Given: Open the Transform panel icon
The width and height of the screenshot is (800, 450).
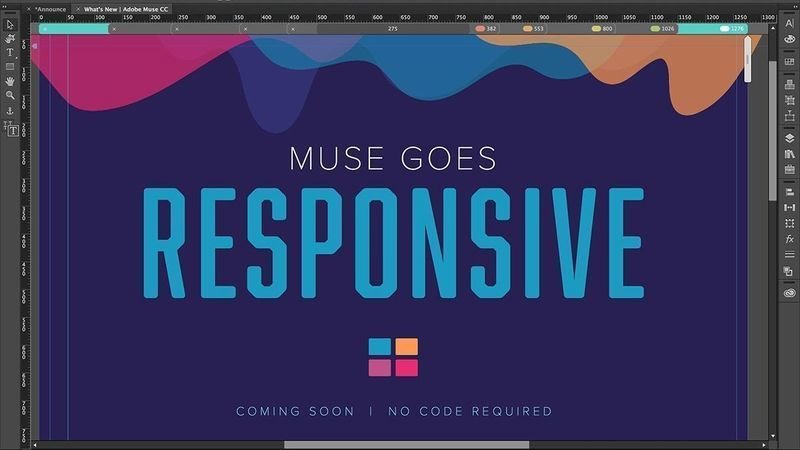Looking at the screenshot, I should point(789,100).
